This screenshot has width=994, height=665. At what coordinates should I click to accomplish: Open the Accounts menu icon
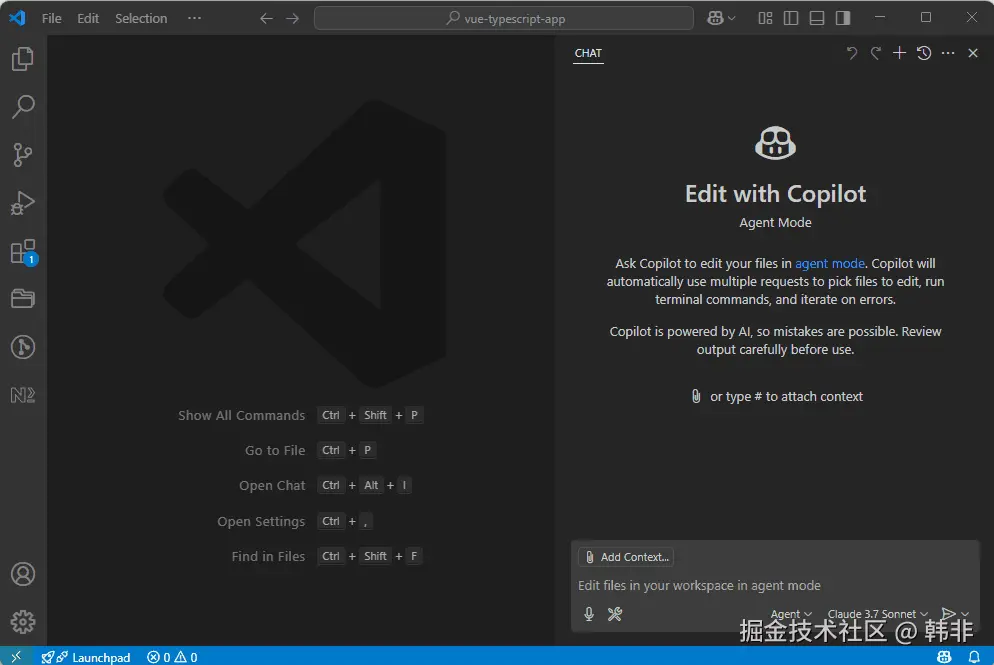click(x=23, y=574)
